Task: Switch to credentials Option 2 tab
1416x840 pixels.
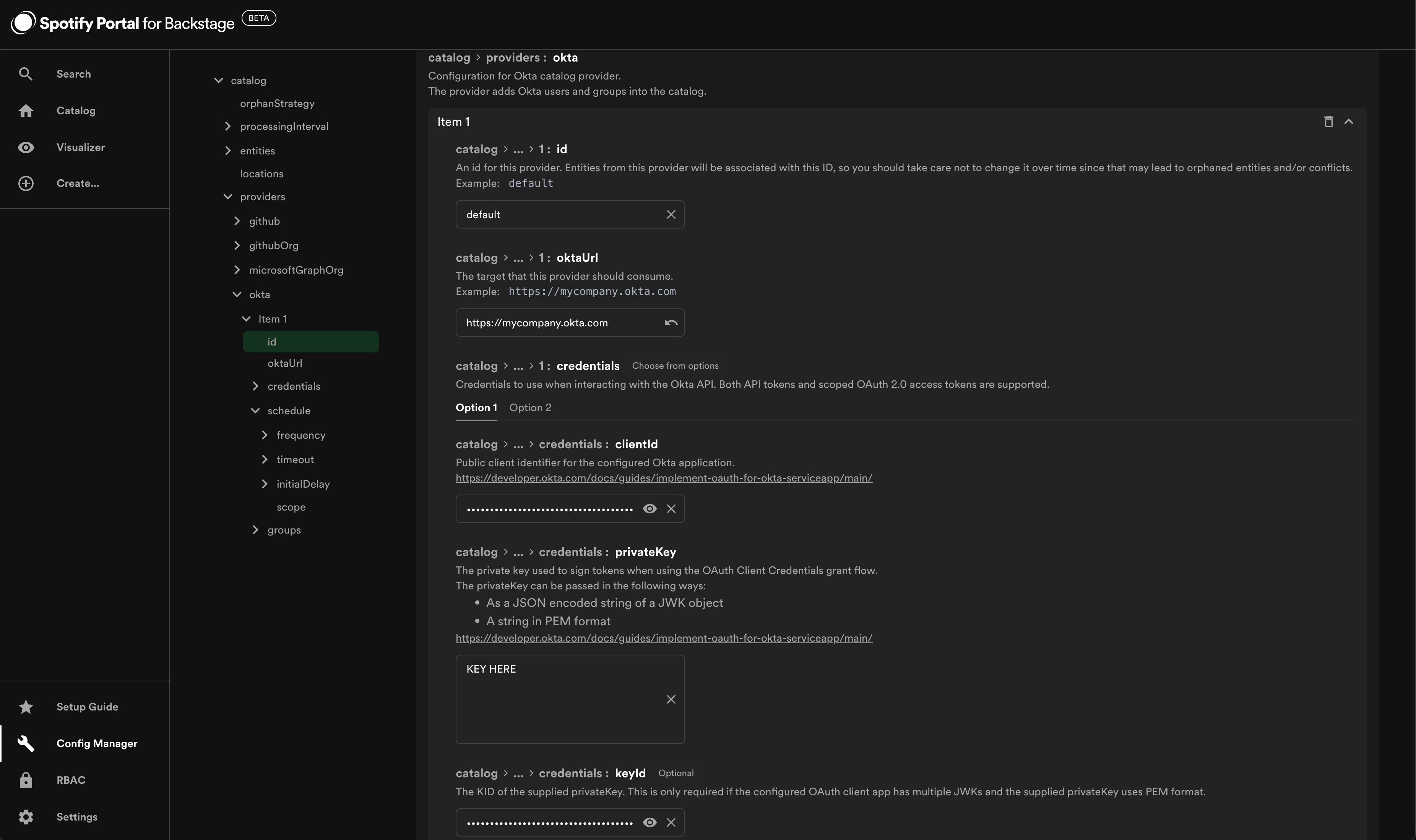Action: (x=530, y=407)
